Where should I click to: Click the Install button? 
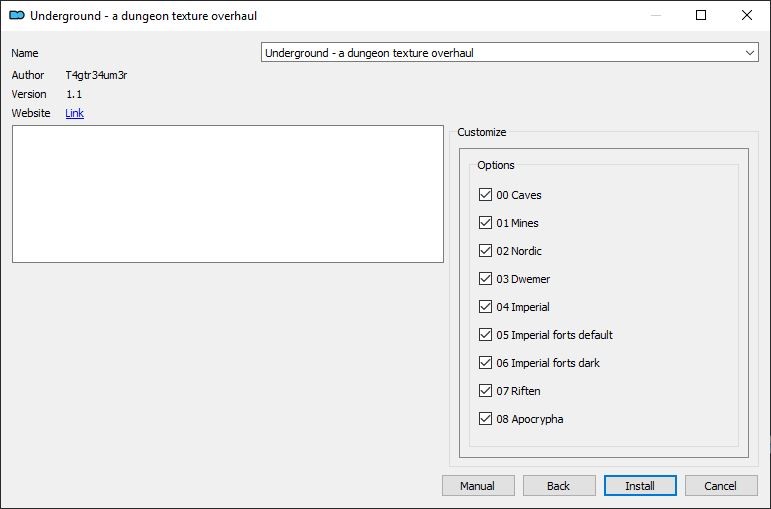click(x=640, y=486)
